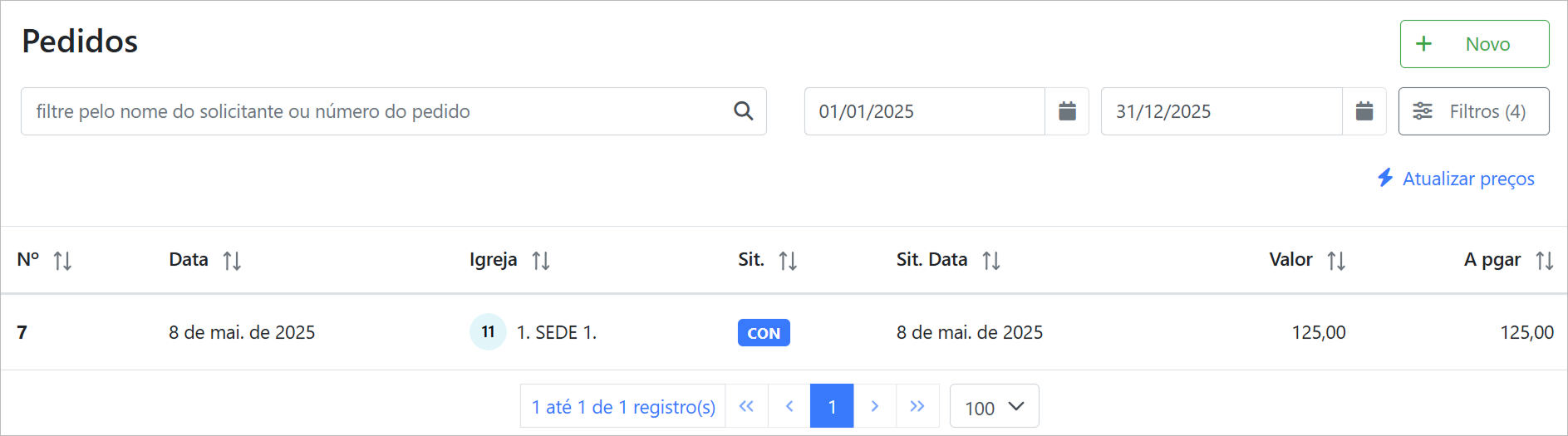Go to the first page of results
This screenshot has height=436, width=1568.
(746, 406)
